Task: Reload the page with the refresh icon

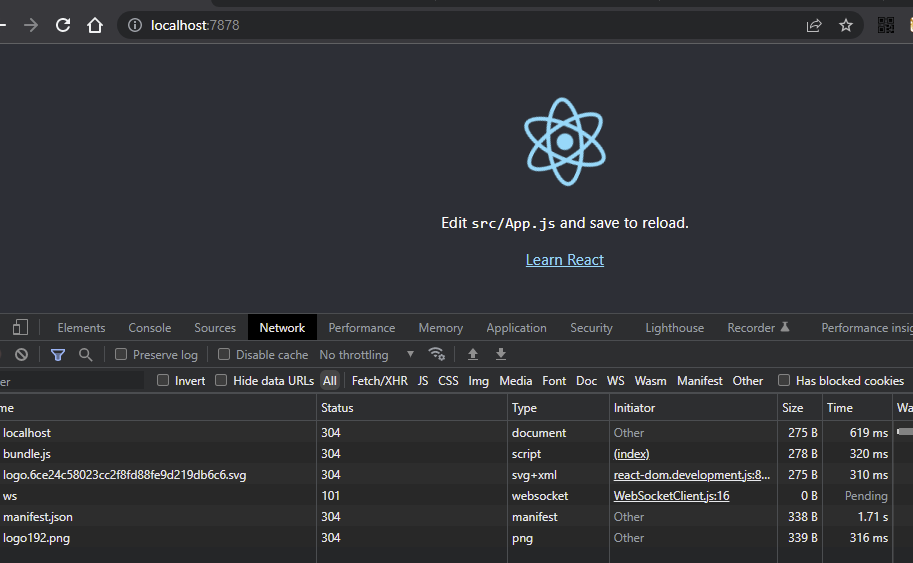Action: 63,25
